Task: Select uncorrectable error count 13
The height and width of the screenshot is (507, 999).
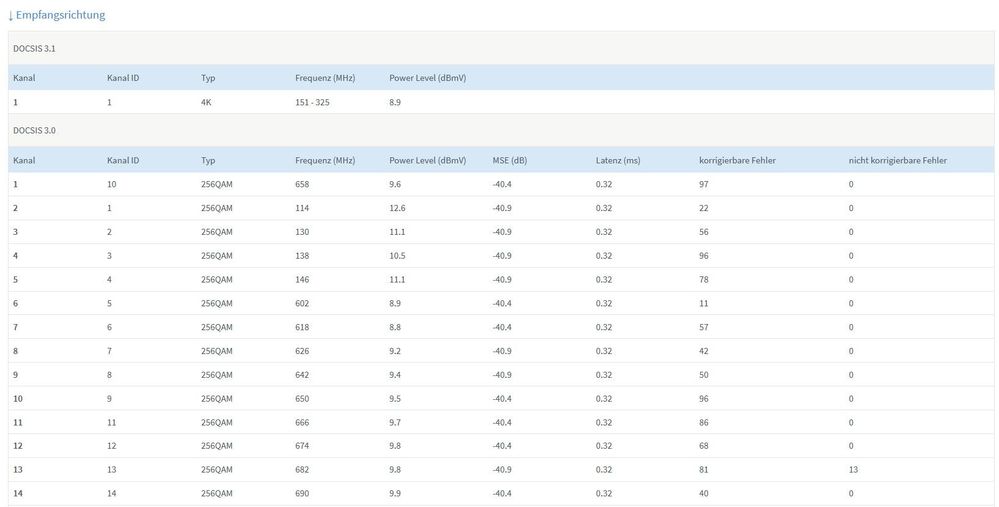Action: coord(853,470)
